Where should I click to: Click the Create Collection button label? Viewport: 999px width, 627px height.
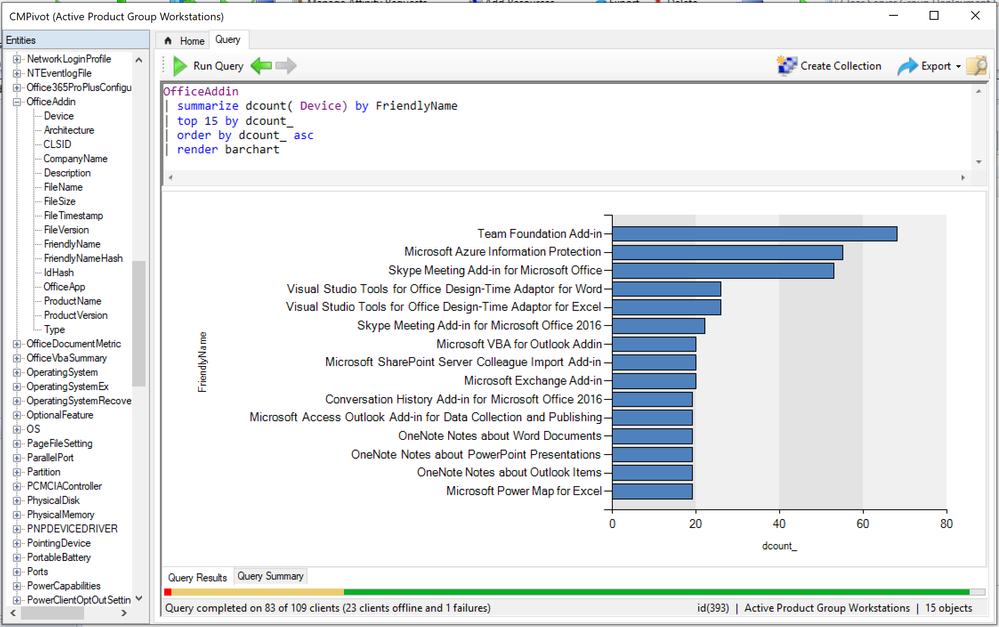point(841,66)
